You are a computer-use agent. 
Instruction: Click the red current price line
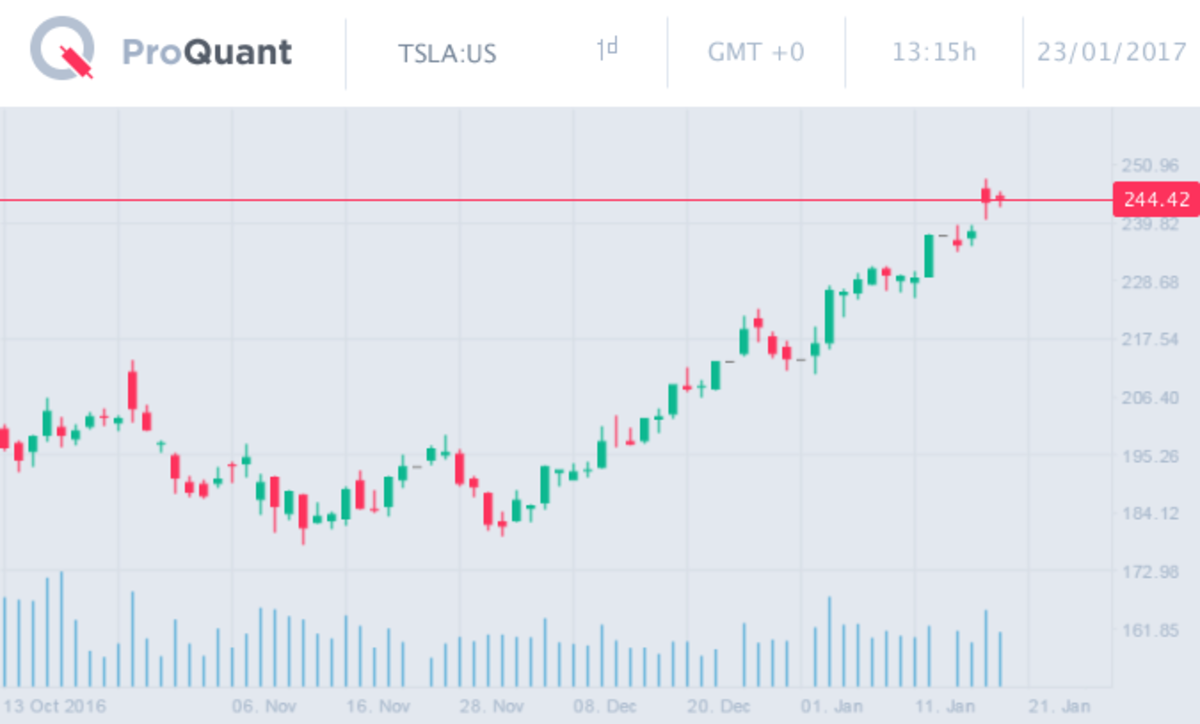tap(500, 200)
